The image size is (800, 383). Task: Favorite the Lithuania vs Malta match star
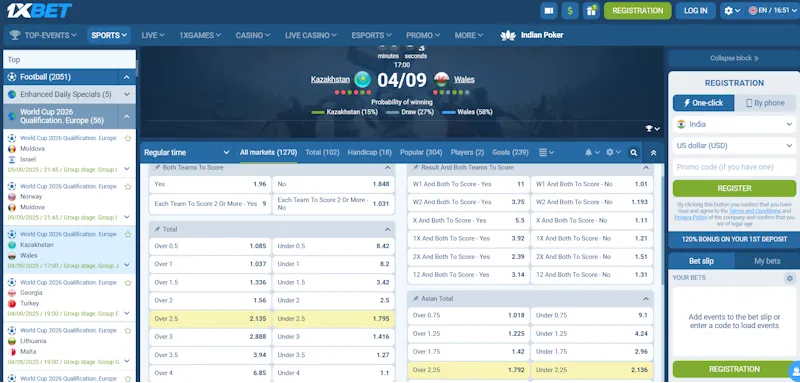tap(128, 330)
